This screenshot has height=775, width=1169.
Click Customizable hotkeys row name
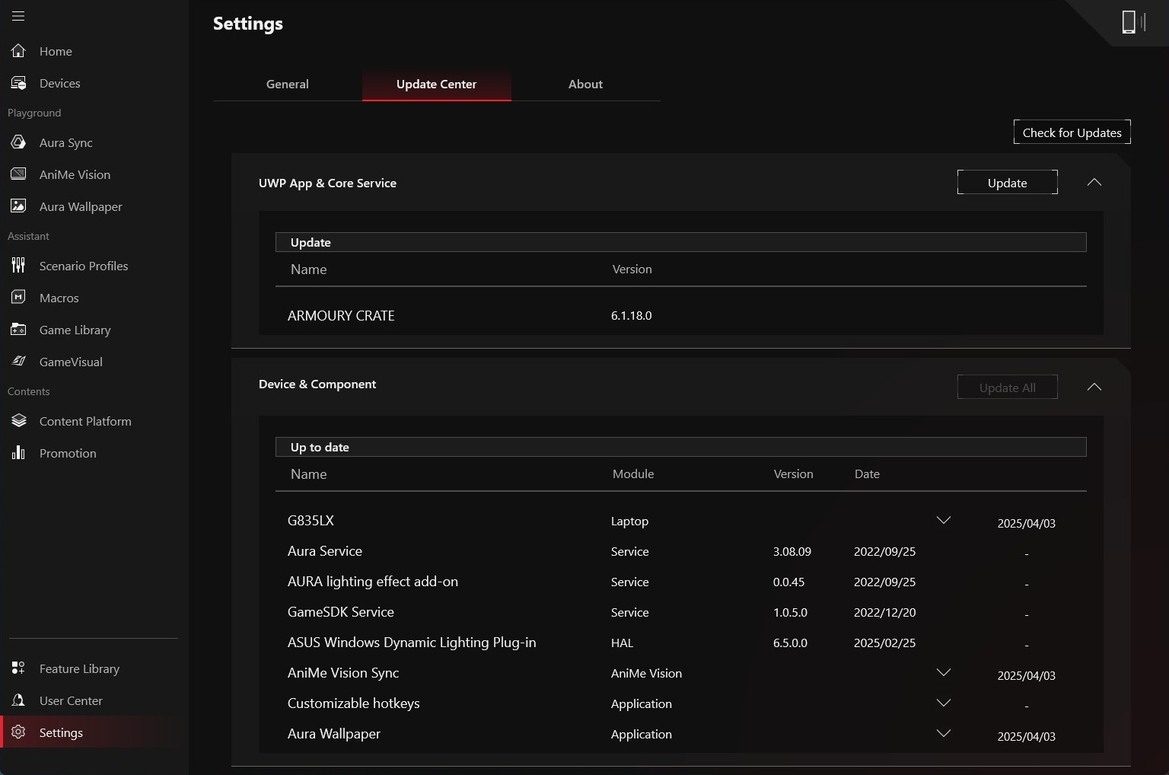353,703
